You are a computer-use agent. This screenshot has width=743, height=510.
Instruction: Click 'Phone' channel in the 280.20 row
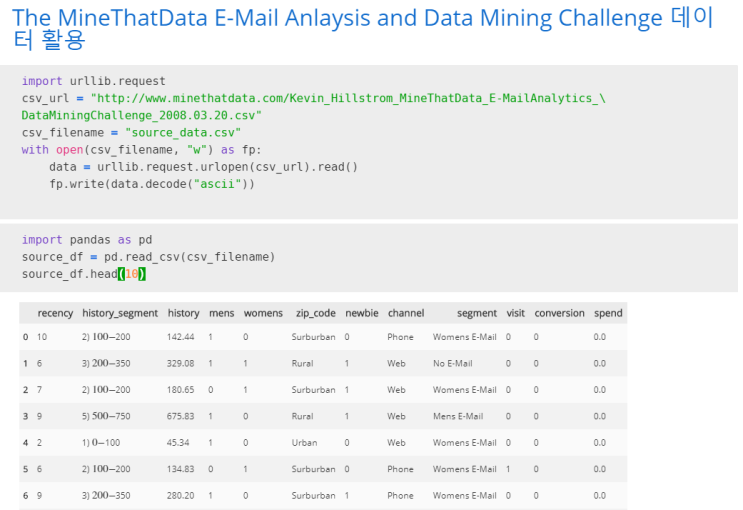point(400,496)
